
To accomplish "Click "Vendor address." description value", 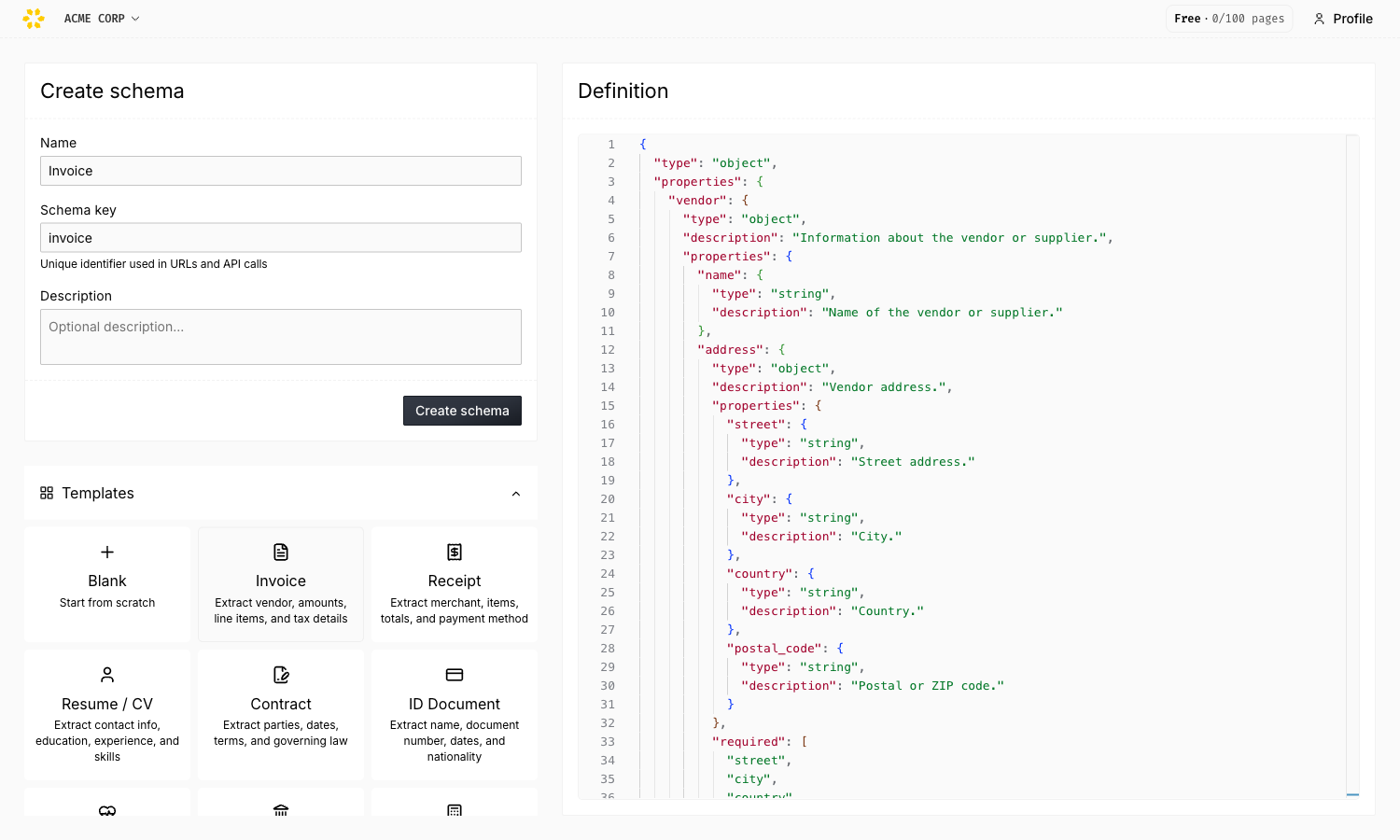I will pos(884,387).
